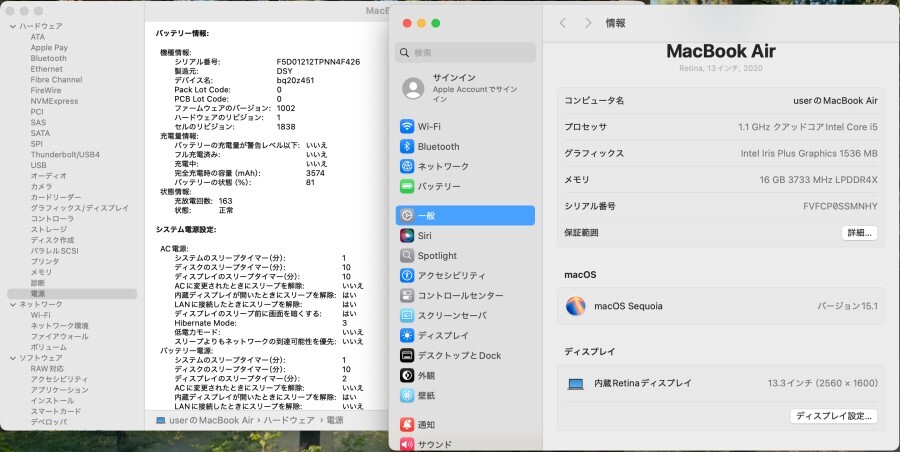Select Thunderbolt/USB4 in hardware list
The width and height of the screenshot is (900, 452).
tap(65, 154)
